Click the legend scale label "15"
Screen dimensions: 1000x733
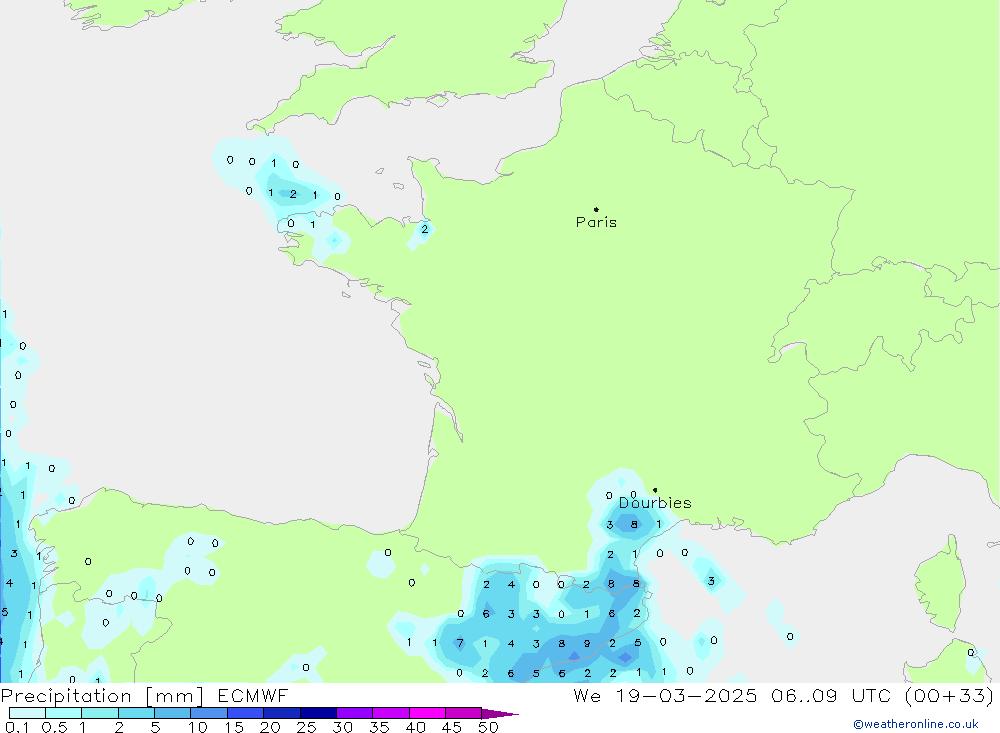(234, 727)
